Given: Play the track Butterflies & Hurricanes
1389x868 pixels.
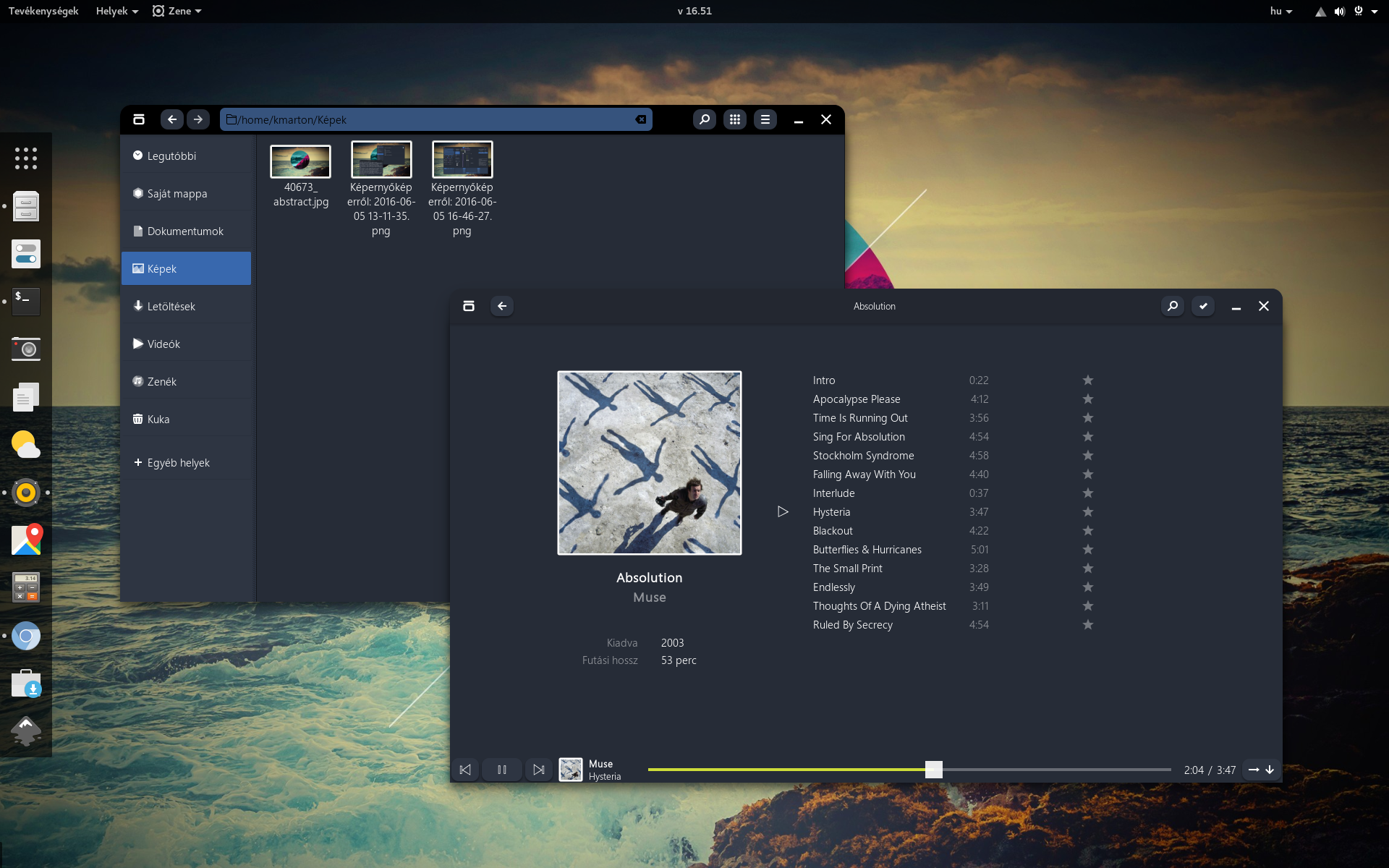Looking at the screenshot, I should [x=867, y=550].
